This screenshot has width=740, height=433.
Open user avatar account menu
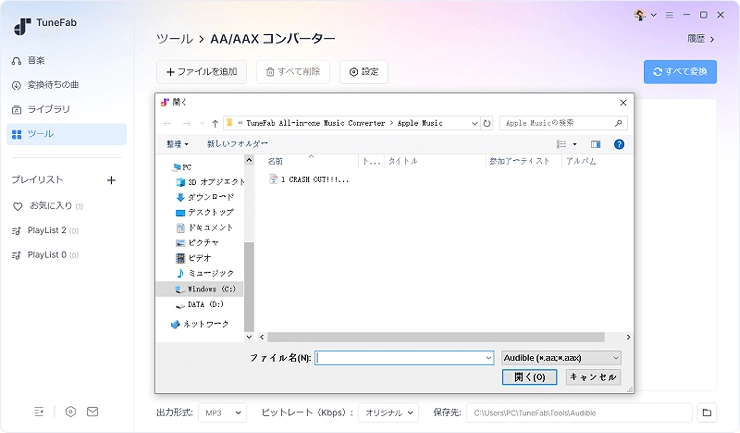coord(645,15)
